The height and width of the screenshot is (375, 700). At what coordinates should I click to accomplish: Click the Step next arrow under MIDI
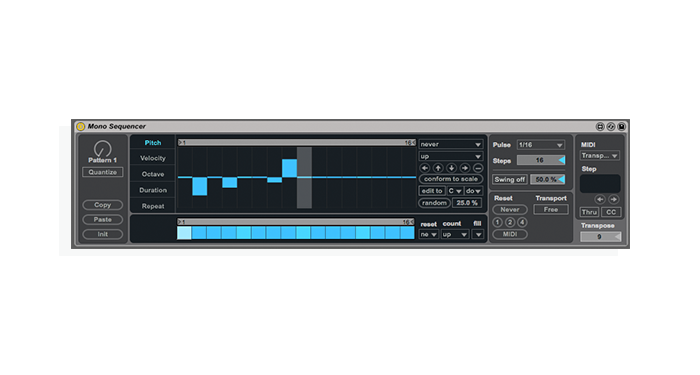pyautogui.click(x=614, y=200)
